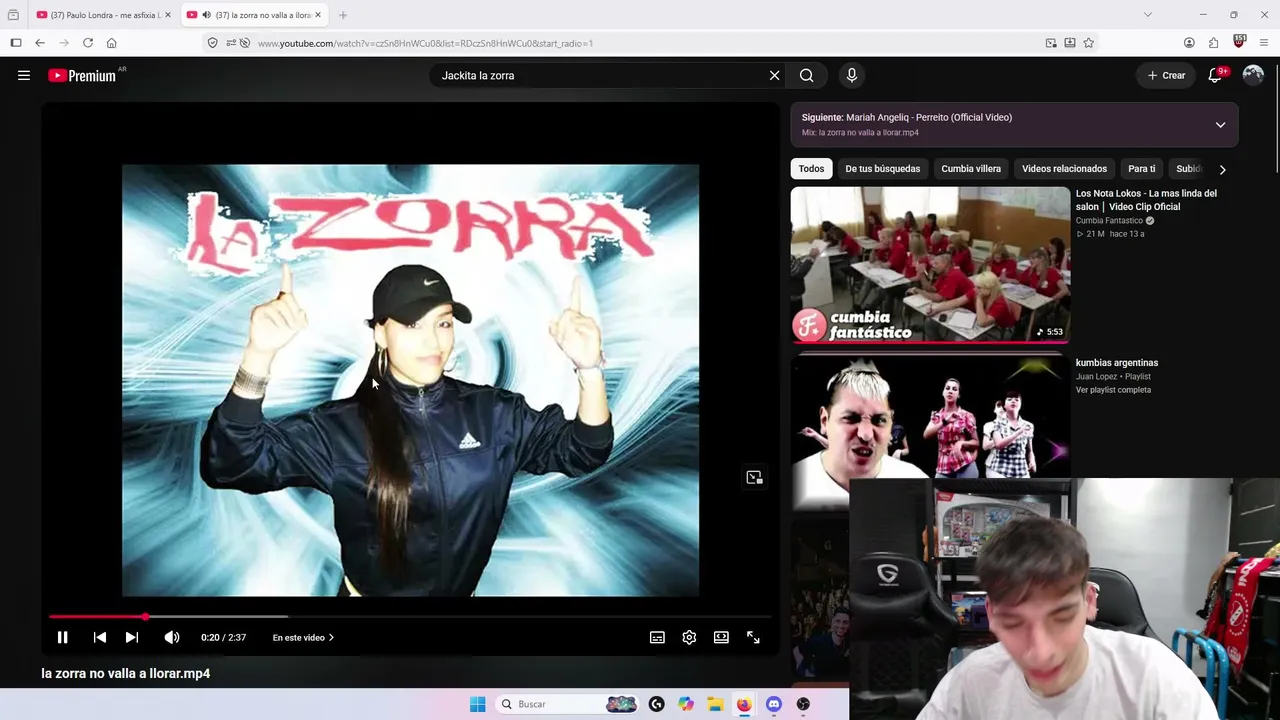Open Firefox View recent browsing icon
This screenshot has height=720, width=1280.
[13, 15]
